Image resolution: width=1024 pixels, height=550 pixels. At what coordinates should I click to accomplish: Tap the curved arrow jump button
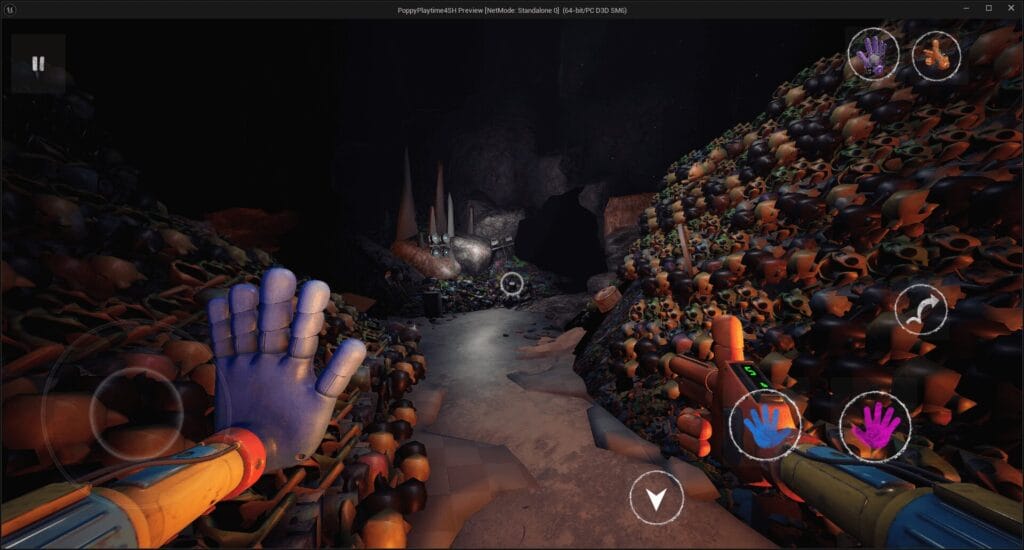(x=920, y=309)
